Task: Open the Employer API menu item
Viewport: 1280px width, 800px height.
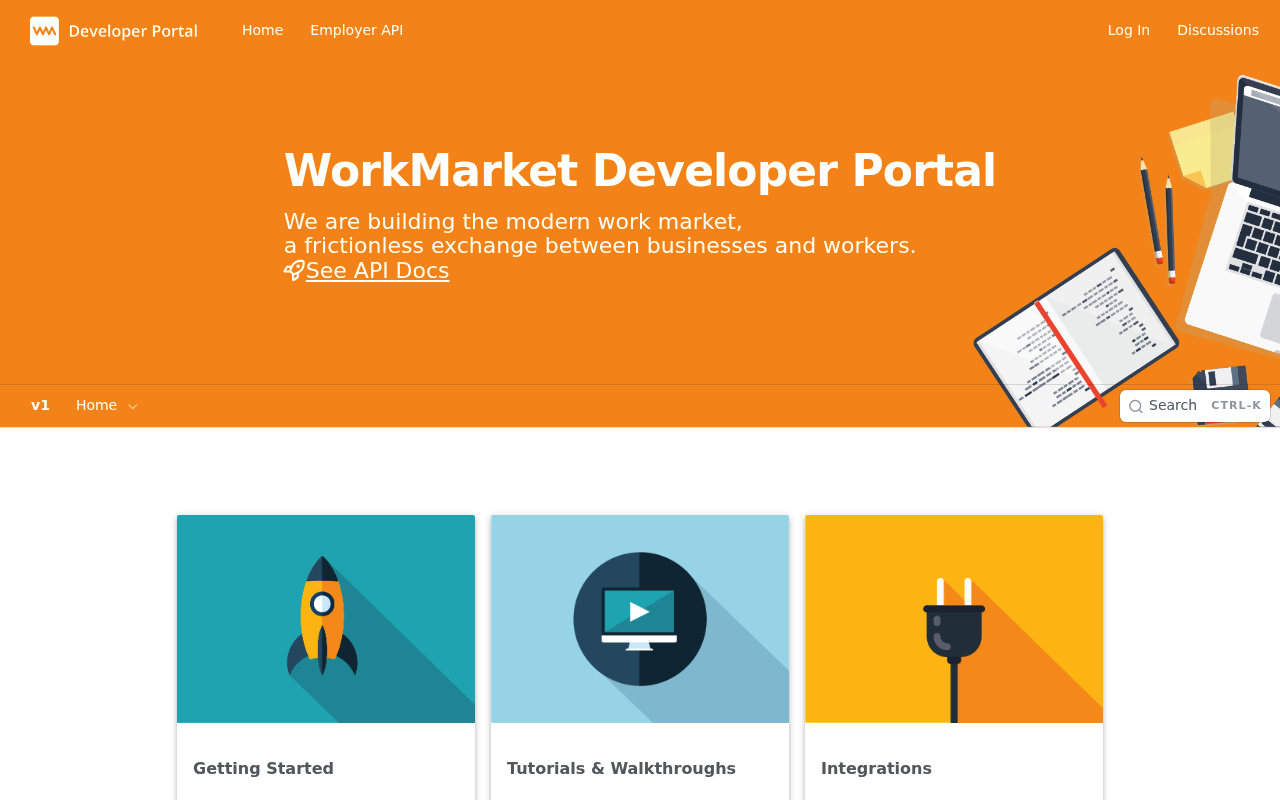Action: [x=356, y=30]
